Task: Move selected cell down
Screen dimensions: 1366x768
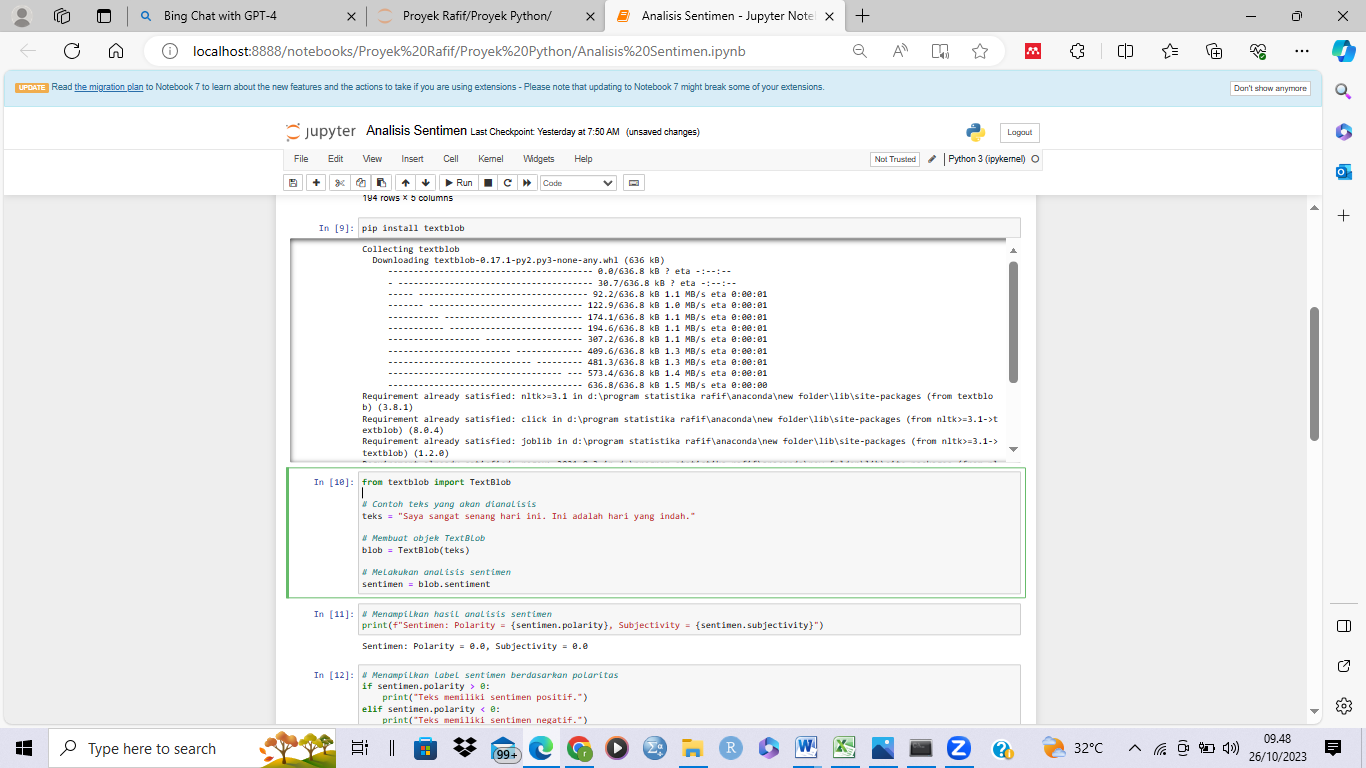Action: pos(426,183)
